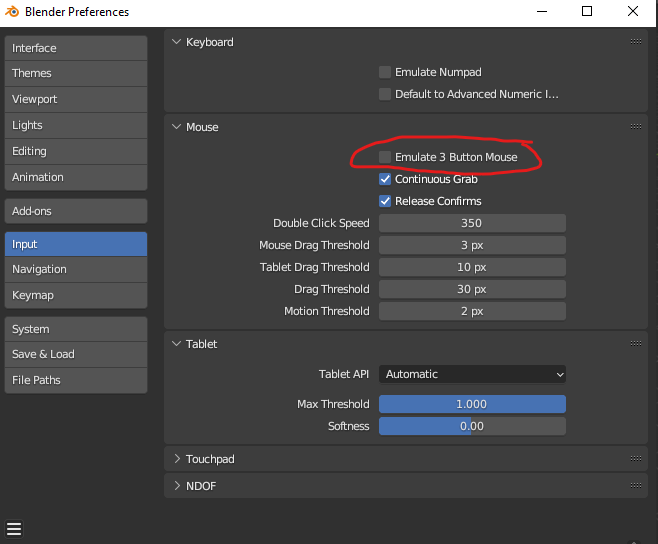The width and height of the screenshot is (658, 544).
Task: Click the Blender logo icon in title bar
Action: point(12,12)
